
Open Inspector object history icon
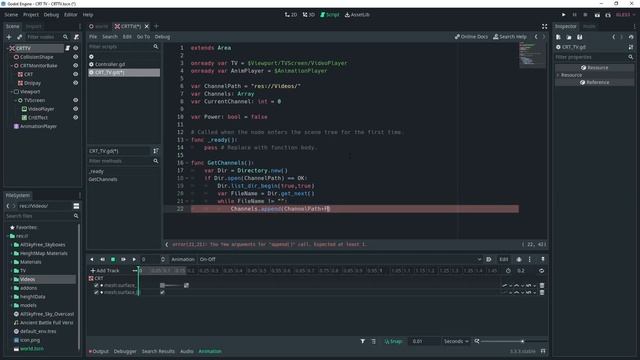pyautogui.click(x=631, y=37)
